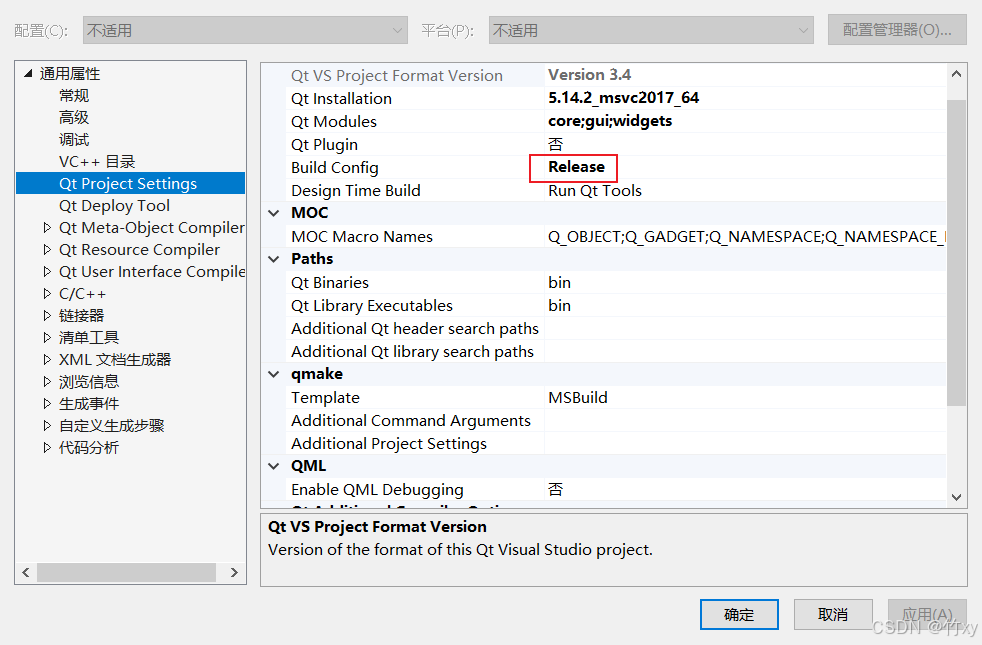Click the scrollbar down arrow
The image size is (982, 645).
(956, 495)
